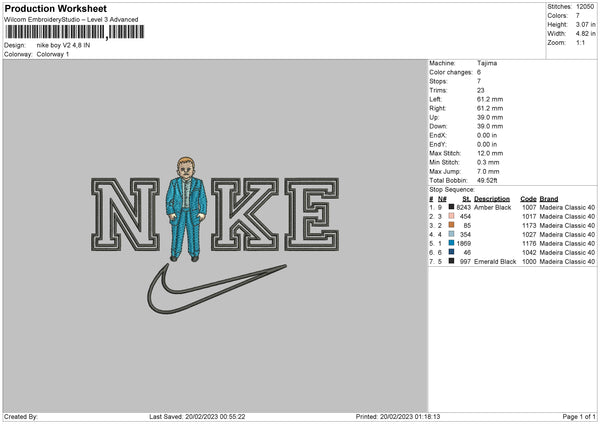Click the Machine value 'Tajima'
The height and width of the screenshot is (424, 600).
pos(487,63)
